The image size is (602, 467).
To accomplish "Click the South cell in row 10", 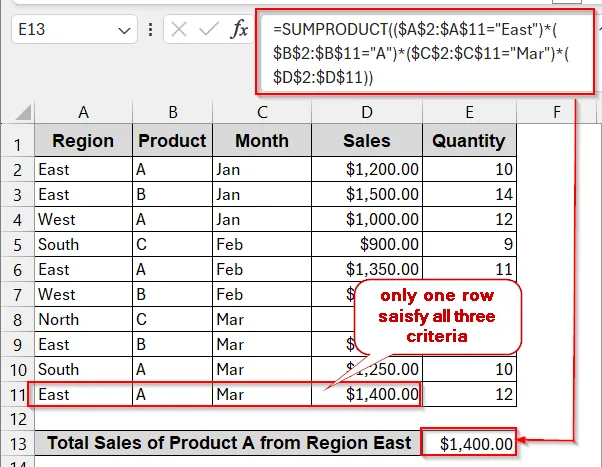I will point(83,369).
